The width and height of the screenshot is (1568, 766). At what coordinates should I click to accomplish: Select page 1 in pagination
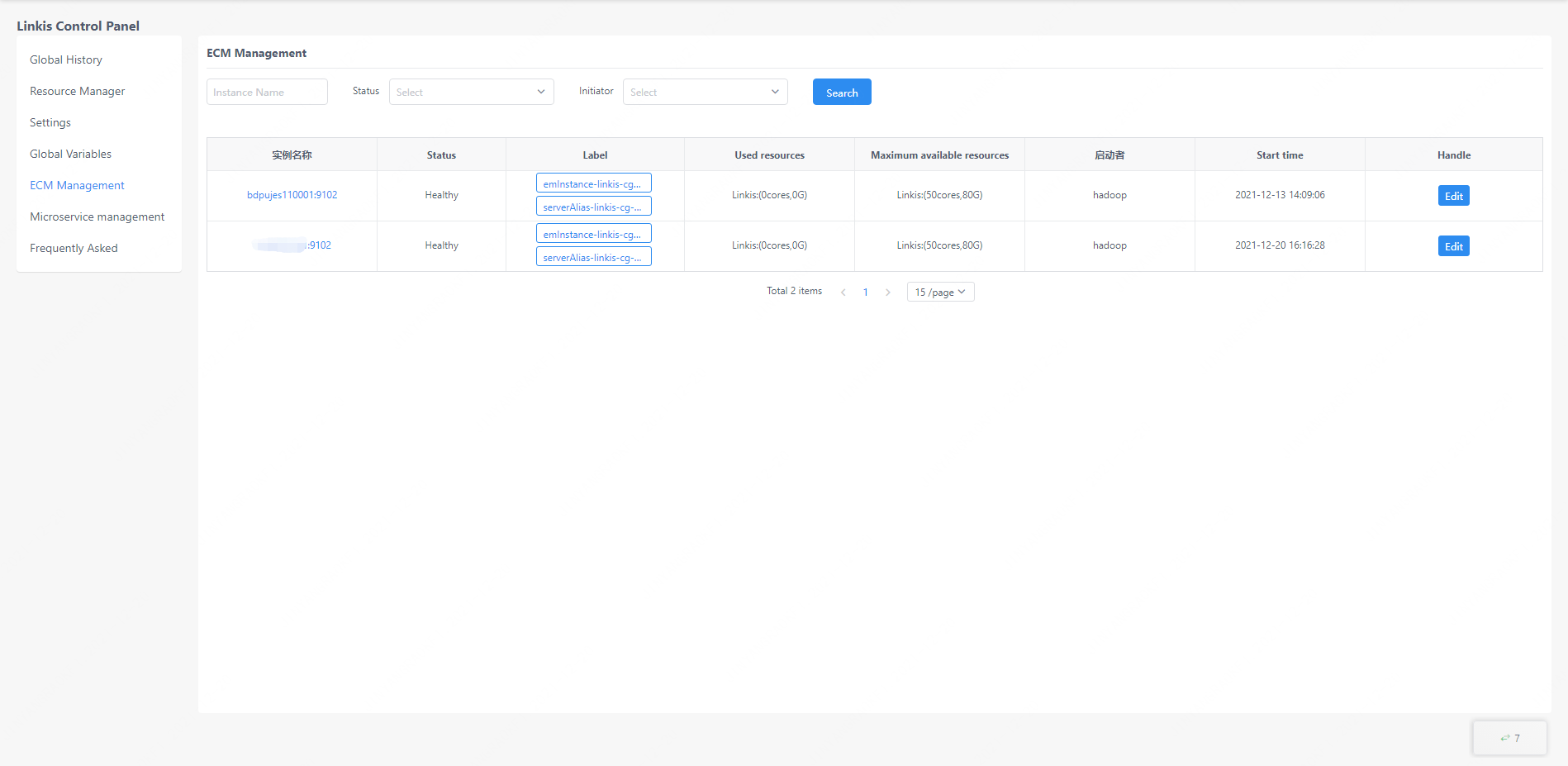865,293
